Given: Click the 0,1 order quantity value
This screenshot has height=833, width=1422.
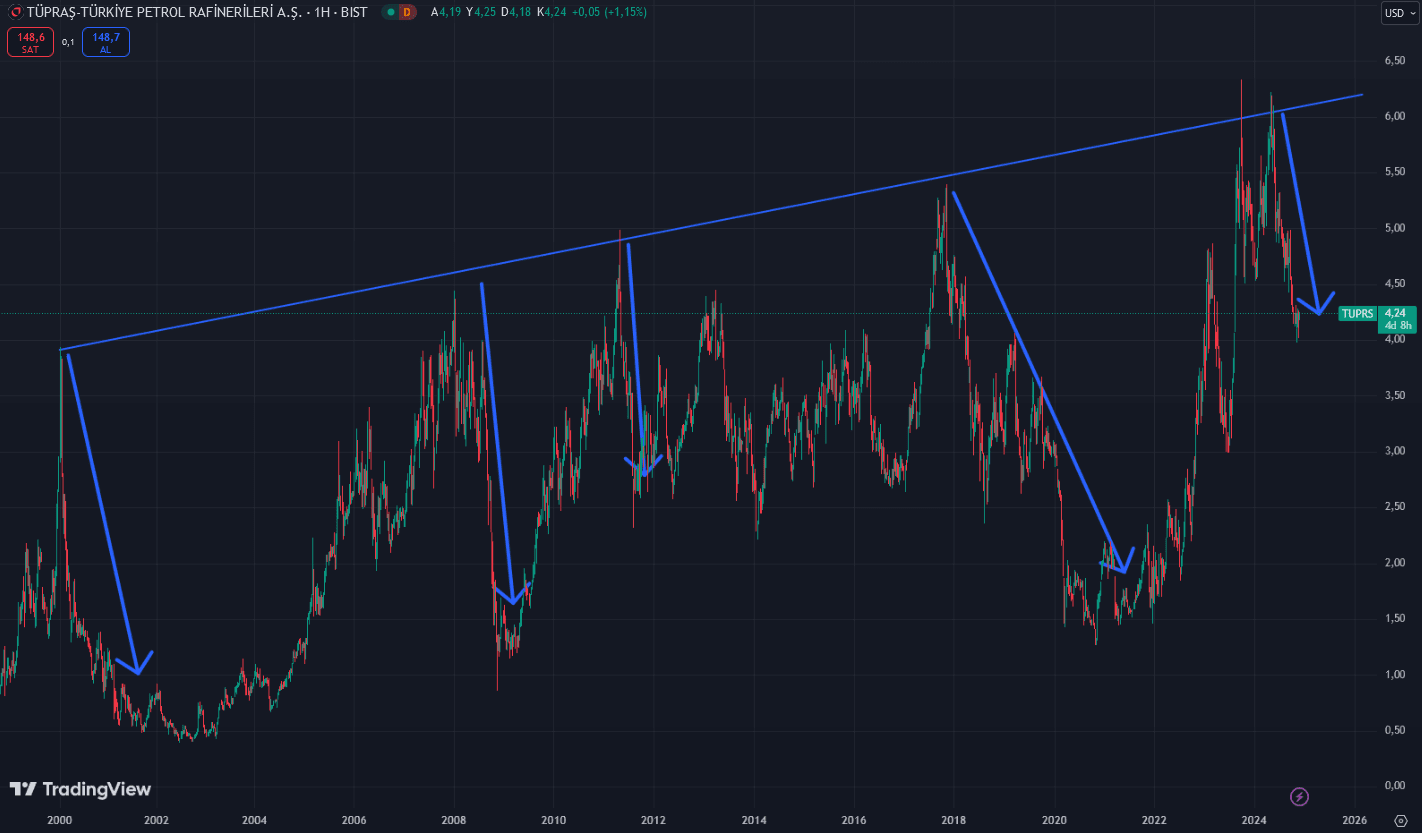Looking at the screenshot, I should [68, 42].
